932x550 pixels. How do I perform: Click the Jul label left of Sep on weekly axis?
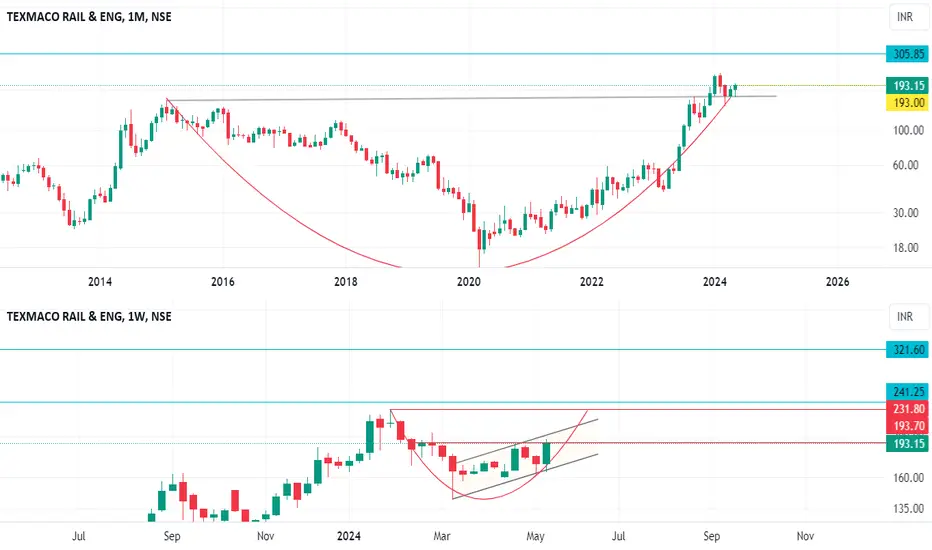click(x=78, y=536)
